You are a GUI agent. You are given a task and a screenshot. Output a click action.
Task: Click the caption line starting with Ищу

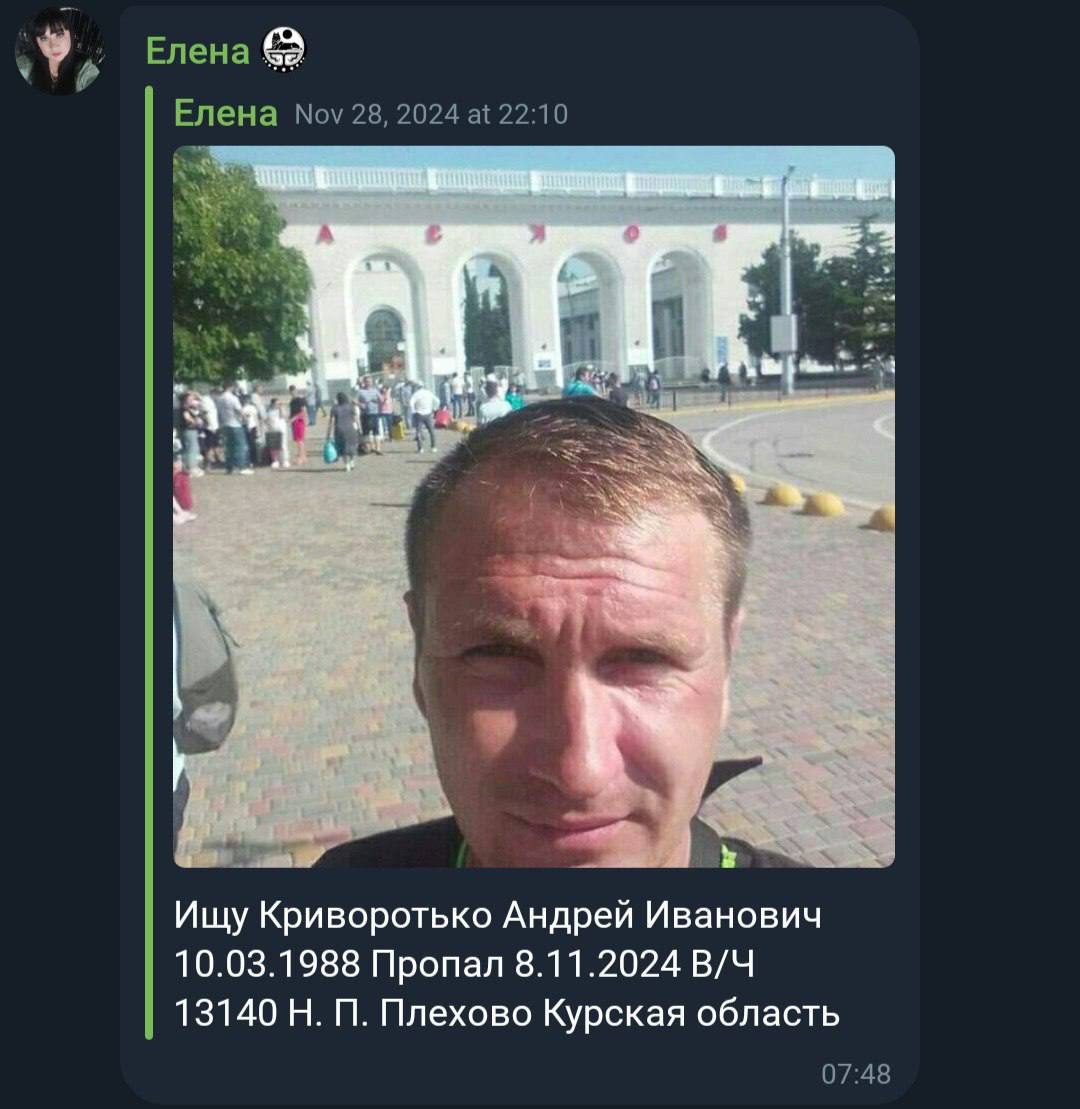pyautogui.click(x=497, y=915)
